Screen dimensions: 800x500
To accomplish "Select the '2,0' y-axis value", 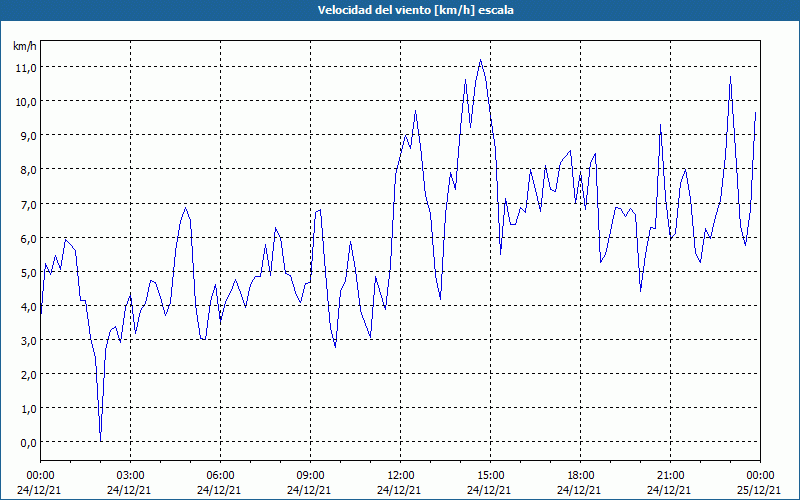I will pyautogui.click(x=29, y=374).
